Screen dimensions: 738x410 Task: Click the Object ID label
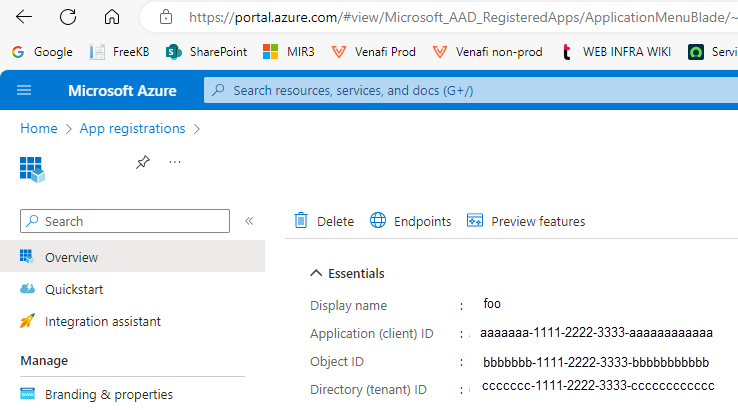click(337, 362)
